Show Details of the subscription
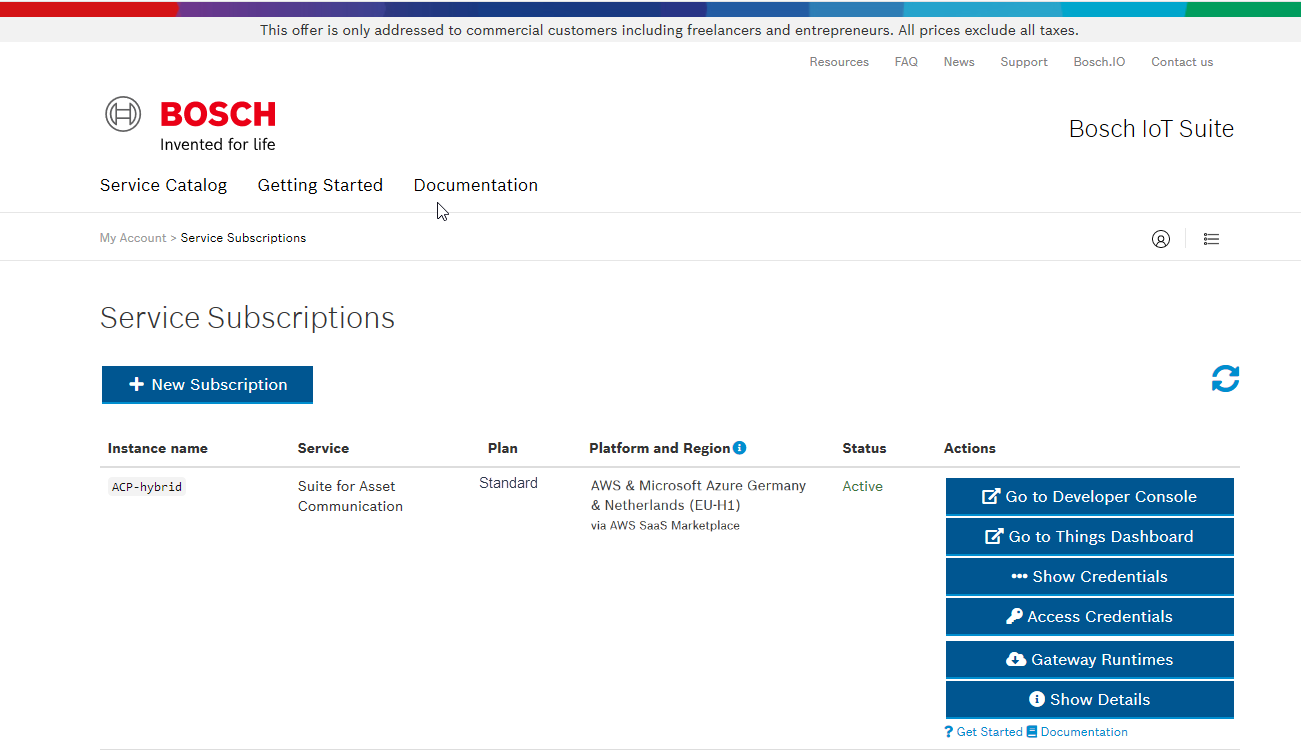 pyautogui.click(x=1089, y=700)
